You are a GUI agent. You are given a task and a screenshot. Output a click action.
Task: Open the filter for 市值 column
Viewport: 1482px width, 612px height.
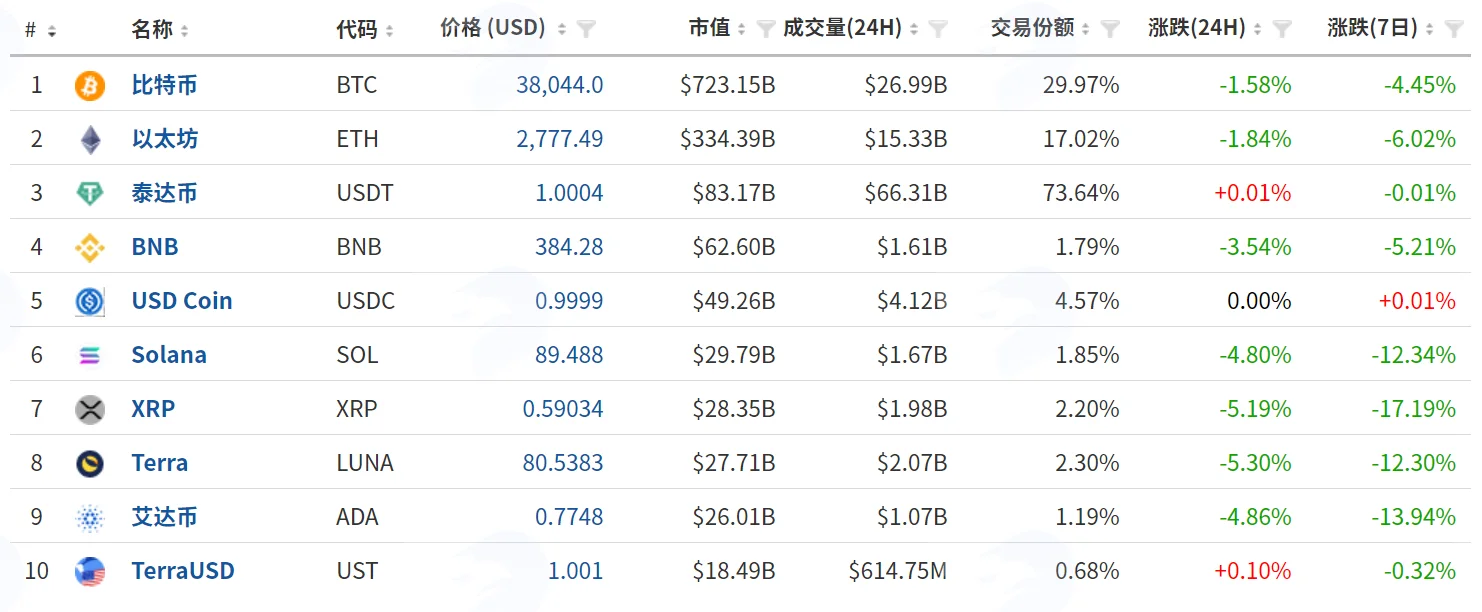tap(767, 30)
